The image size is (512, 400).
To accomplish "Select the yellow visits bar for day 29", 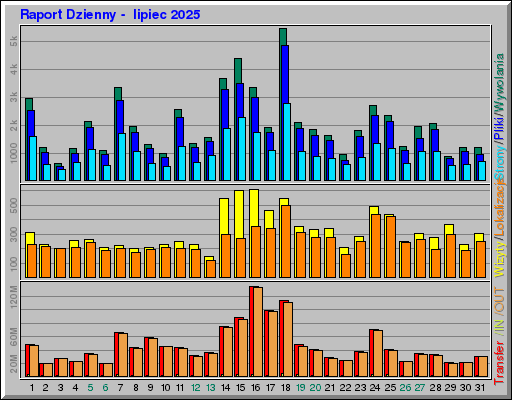I will [x=449, y=229].
